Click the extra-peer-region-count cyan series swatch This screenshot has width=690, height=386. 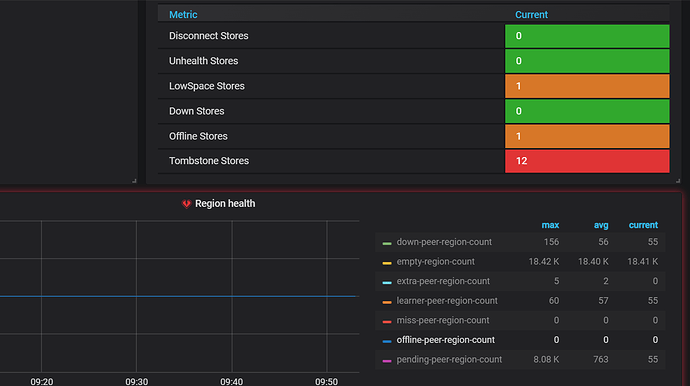point(387,283)
